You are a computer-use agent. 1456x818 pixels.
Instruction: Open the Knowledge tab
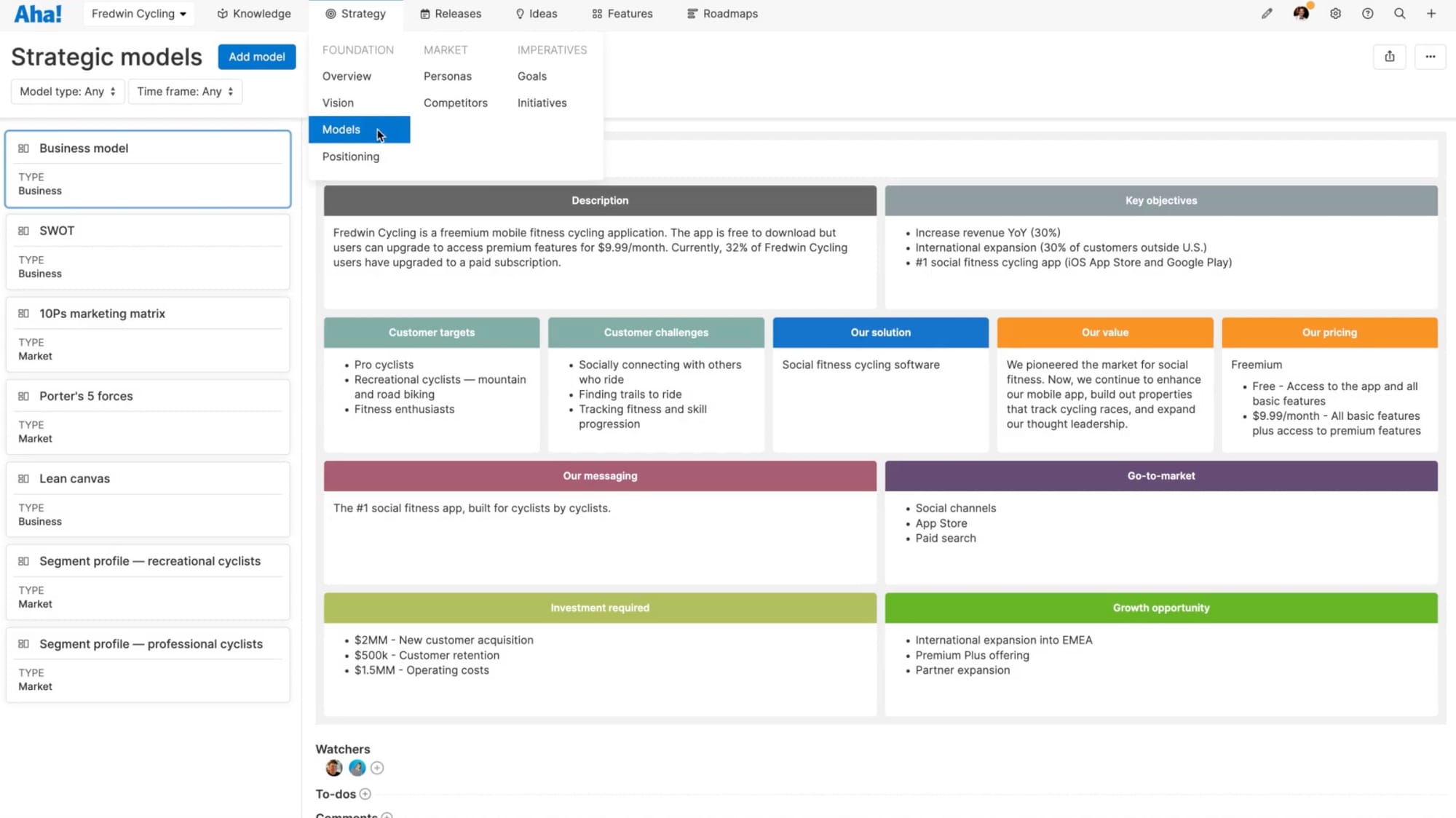254,14
